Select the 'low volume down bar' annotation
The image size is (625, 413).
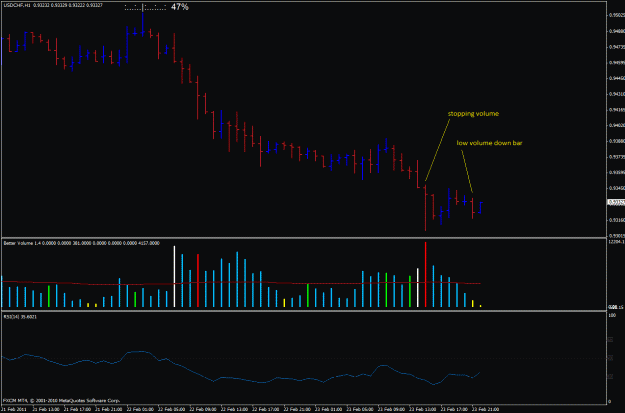(x=489, y=143)
